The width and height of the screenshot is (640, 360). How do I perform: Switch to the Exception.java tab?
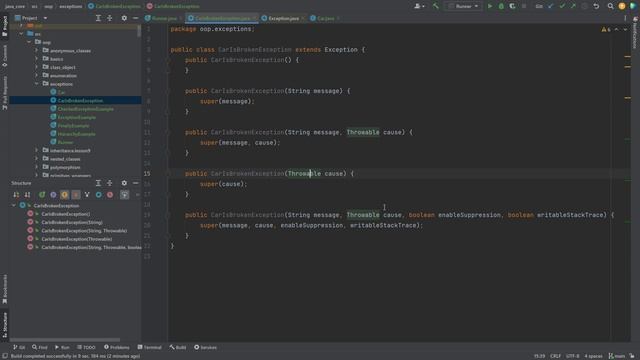pyautogui.click(x=283, y=18)
